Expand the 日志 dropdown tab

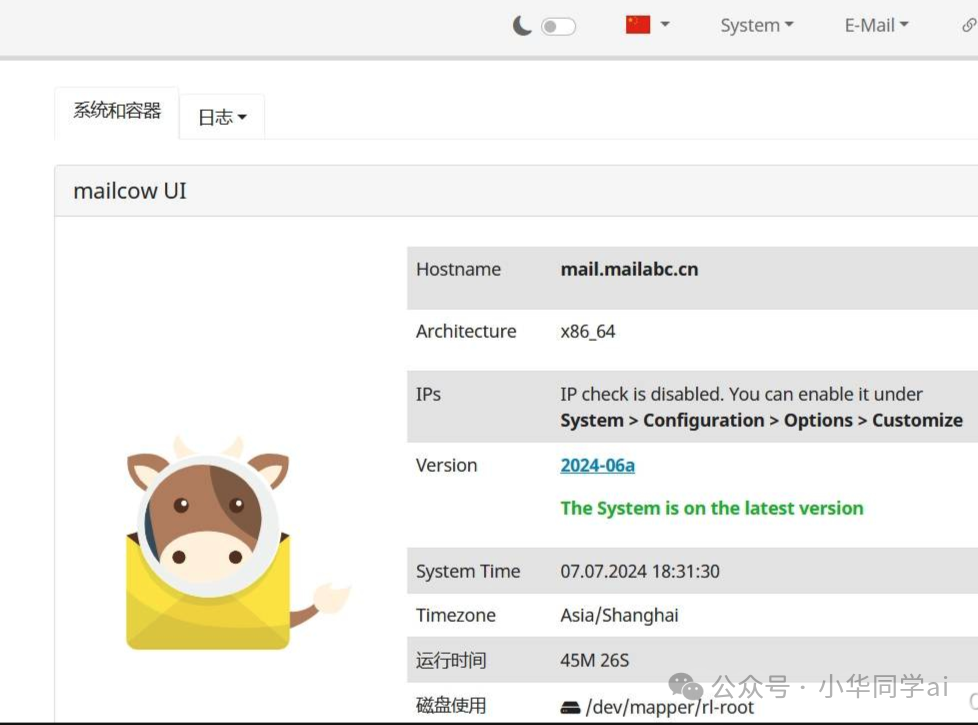[222, 117]
